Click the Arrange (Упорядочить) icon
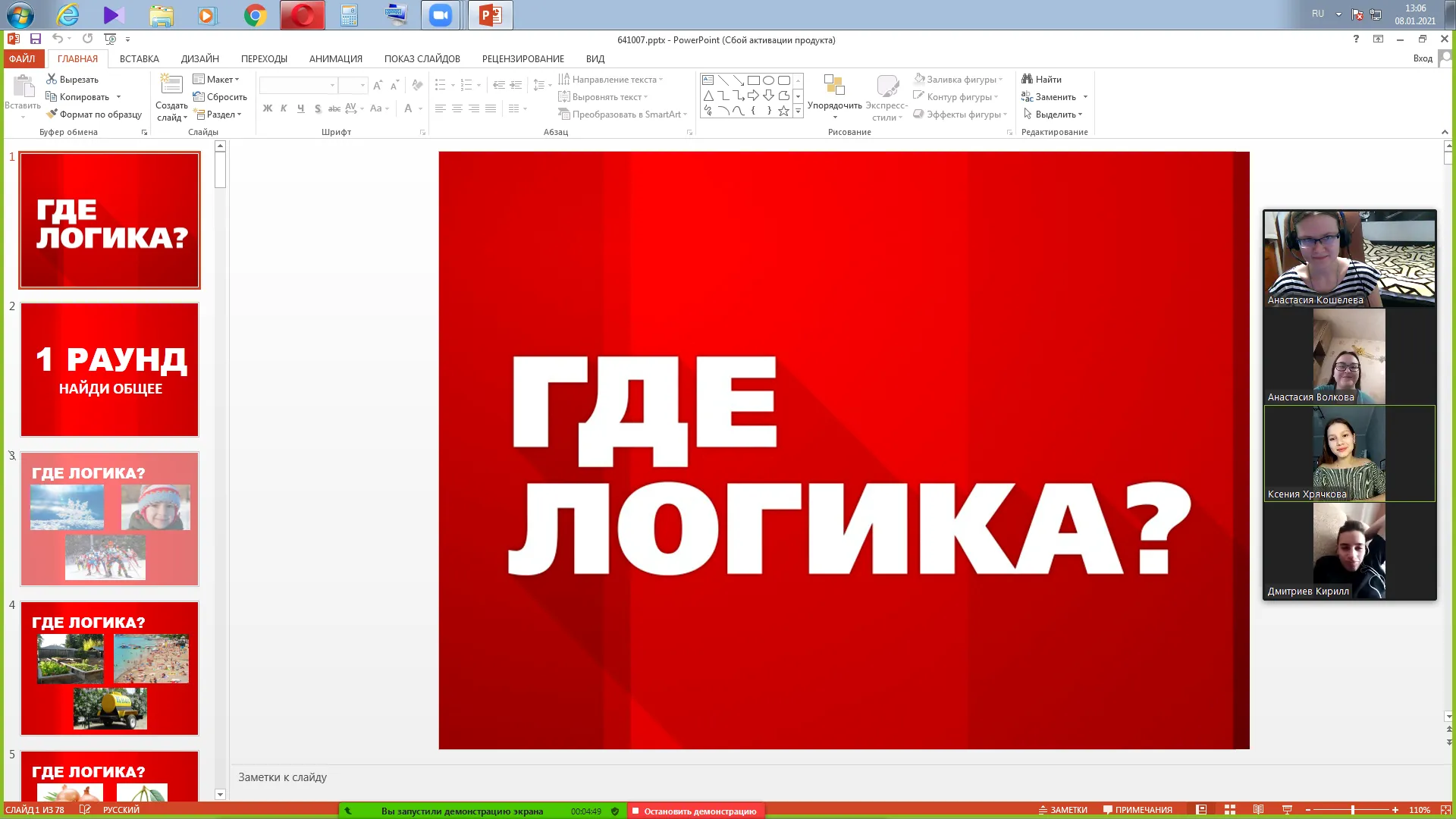The width and height of the screenshot is (1456, 819). [x=834, y=85]
